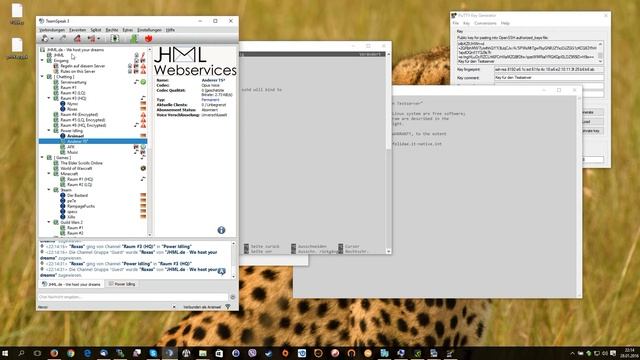Image resolution: width=640 pixels, height=360 pixels.
Task: Open the Verbindungen menu
Action: [x=52, y=30]
